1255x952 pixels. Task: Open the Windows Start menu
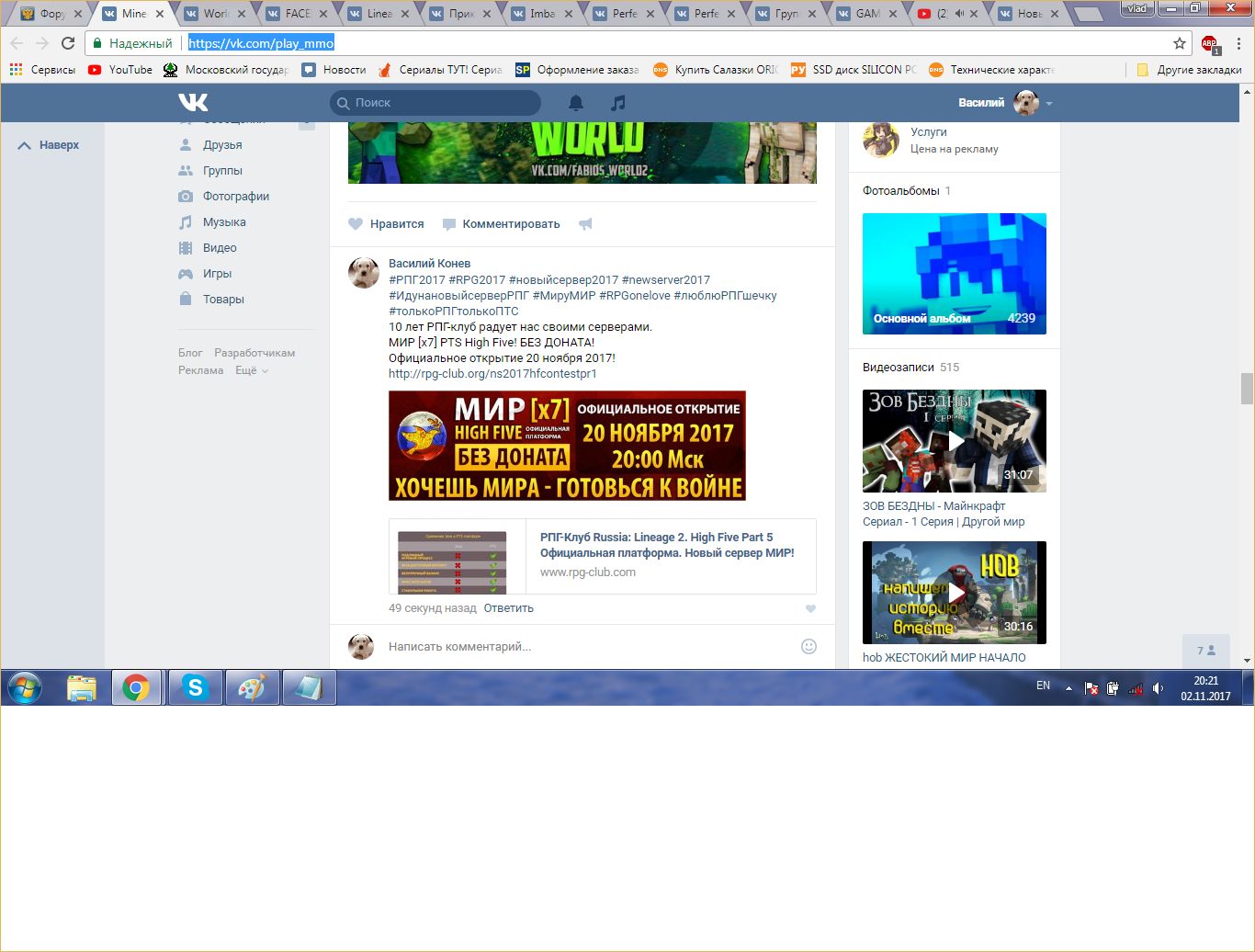[x=25, y=687]
